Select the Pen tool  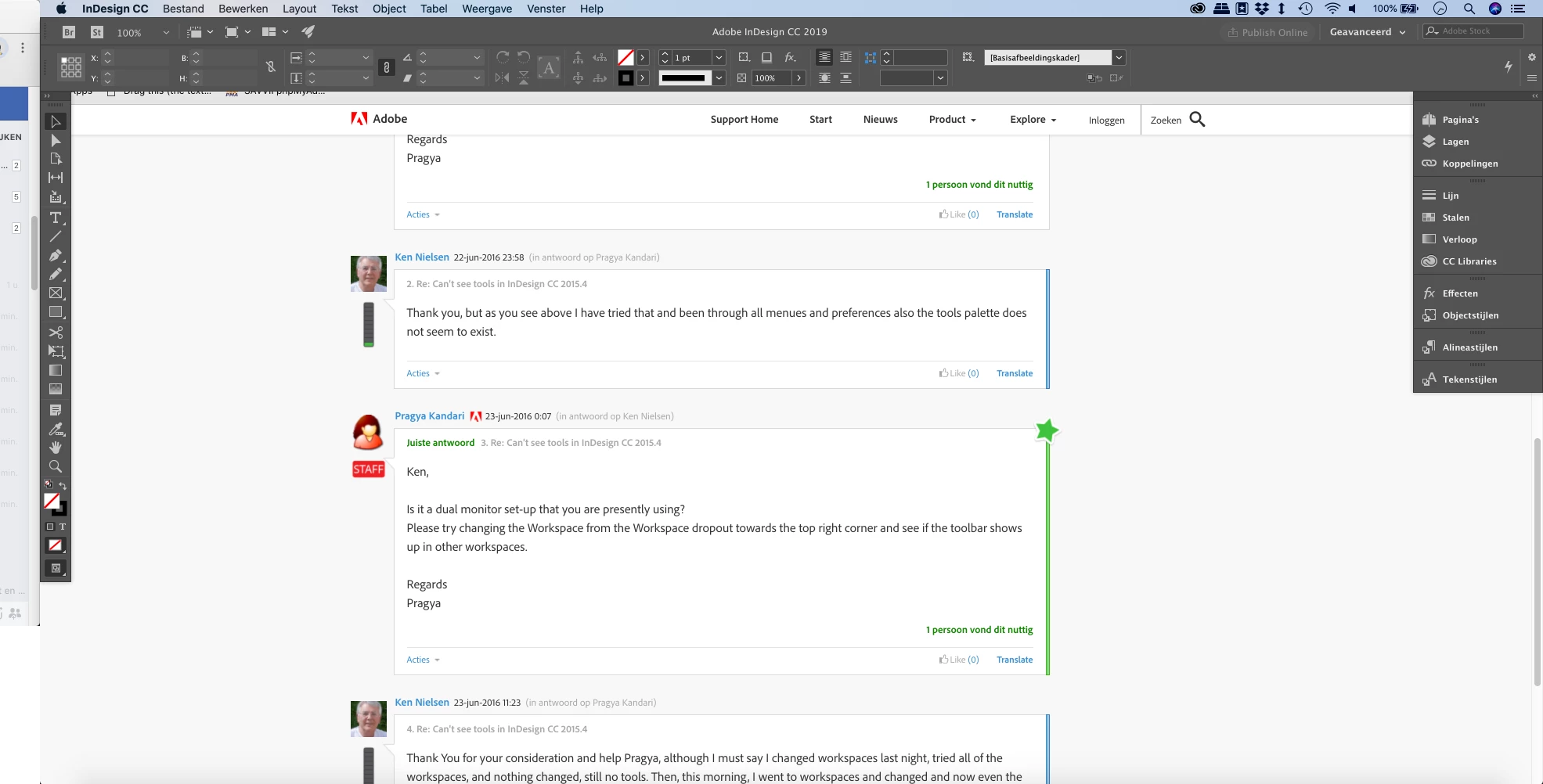(56, 255)
